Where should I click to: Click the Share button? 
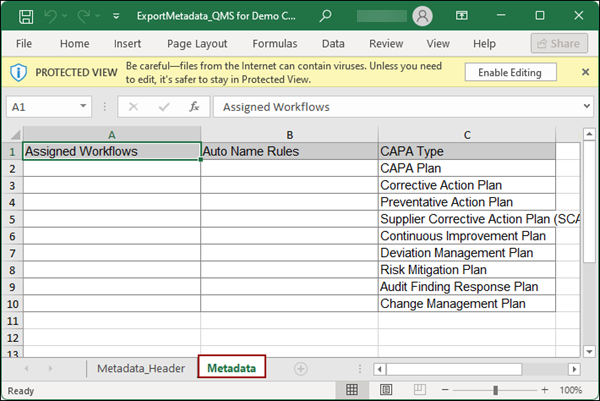559,44
